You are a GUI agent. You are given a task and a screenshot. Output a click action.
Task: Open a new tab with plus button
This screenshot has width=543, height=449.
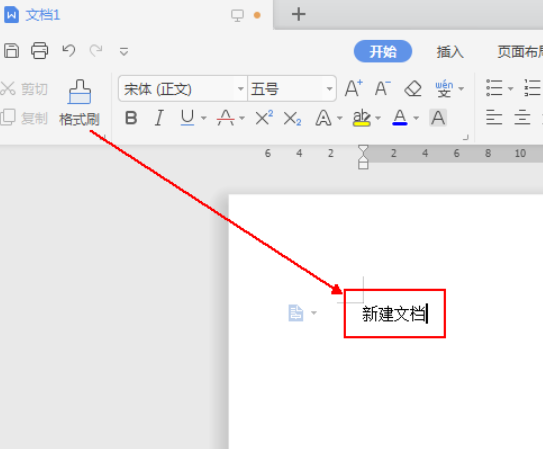point(299,14)
